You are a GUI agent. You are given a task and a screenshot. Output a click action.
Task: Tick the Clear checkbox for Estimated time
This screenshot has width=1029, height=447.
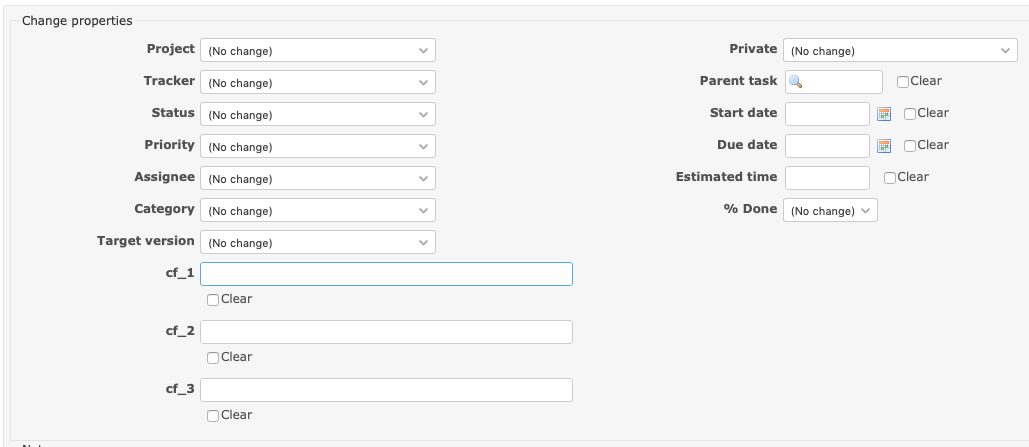(890, 178)
